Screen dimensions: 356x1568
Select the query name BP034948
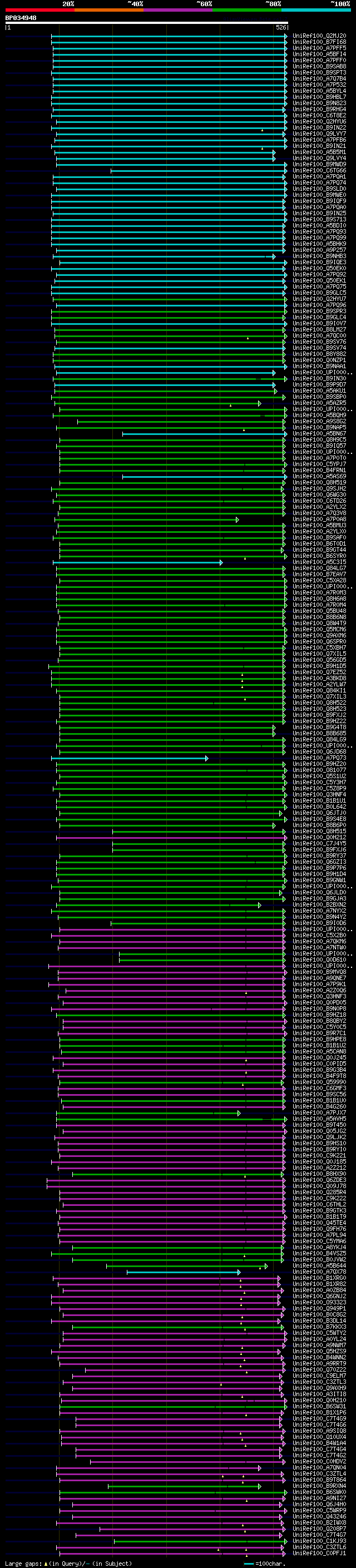(x=21, y=18)
